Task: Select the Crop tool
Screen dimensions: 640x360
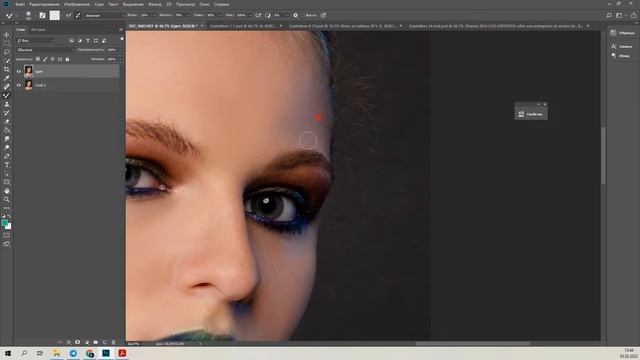Action: (7, 69)
